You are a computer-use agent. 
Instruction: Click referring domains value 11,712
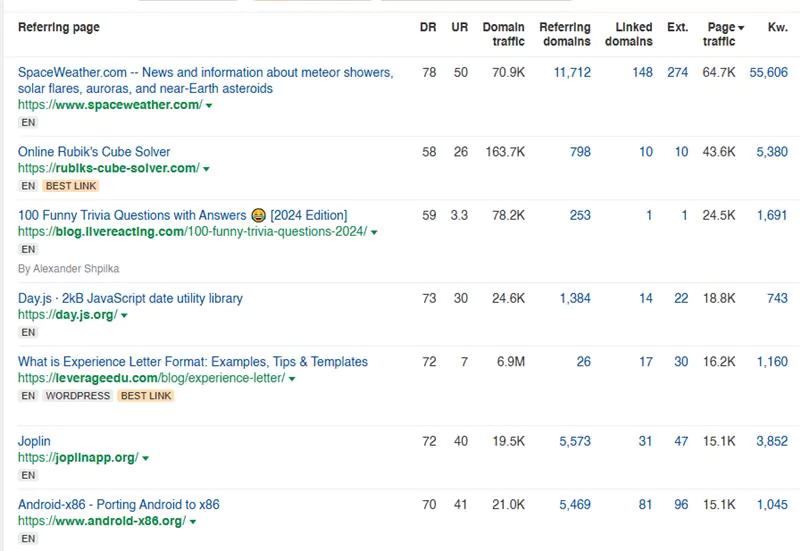pyautogui.click(x=572, y=72)
